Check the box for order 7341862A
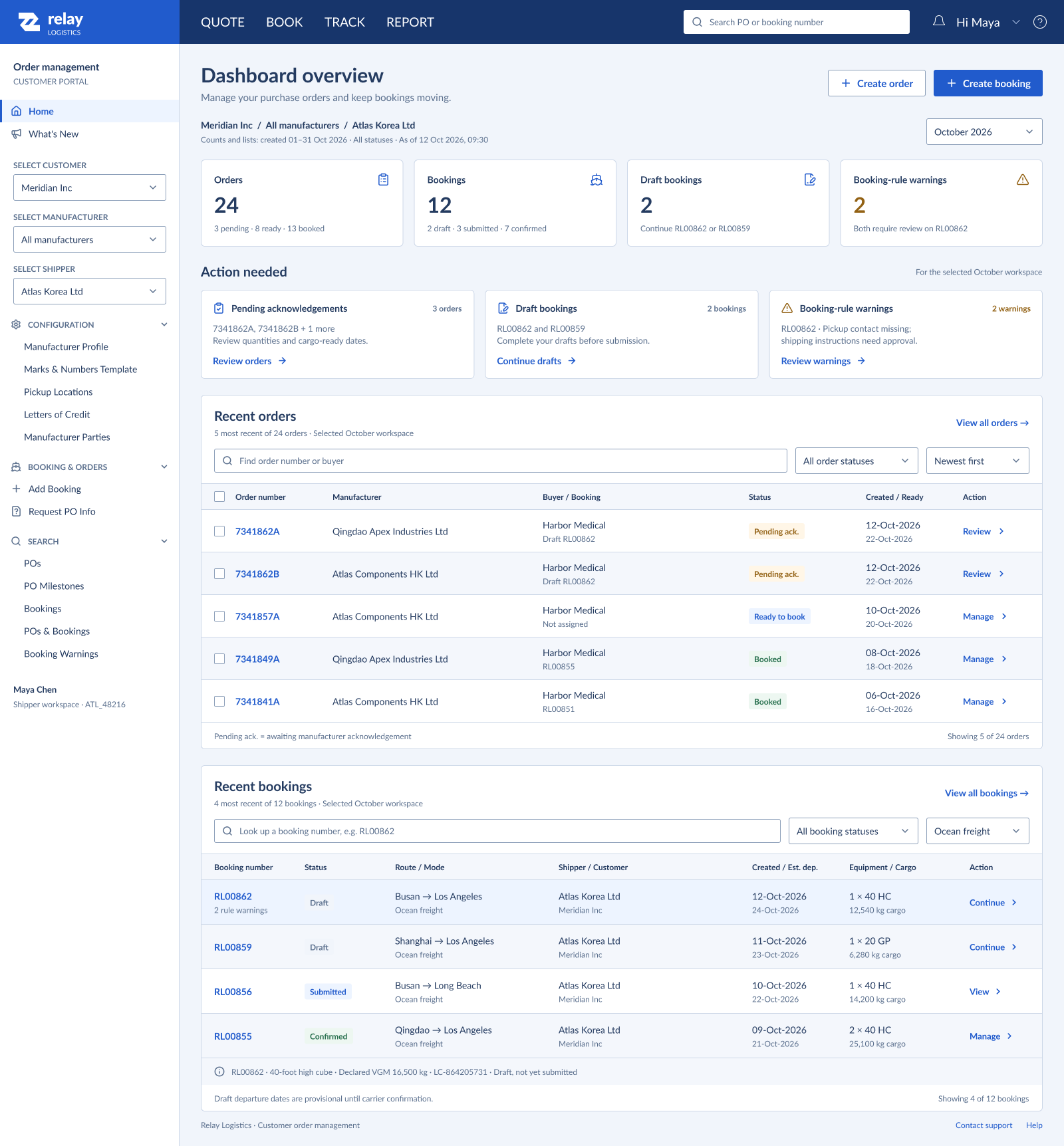The image size is (1064, 1146). [219, 531]
